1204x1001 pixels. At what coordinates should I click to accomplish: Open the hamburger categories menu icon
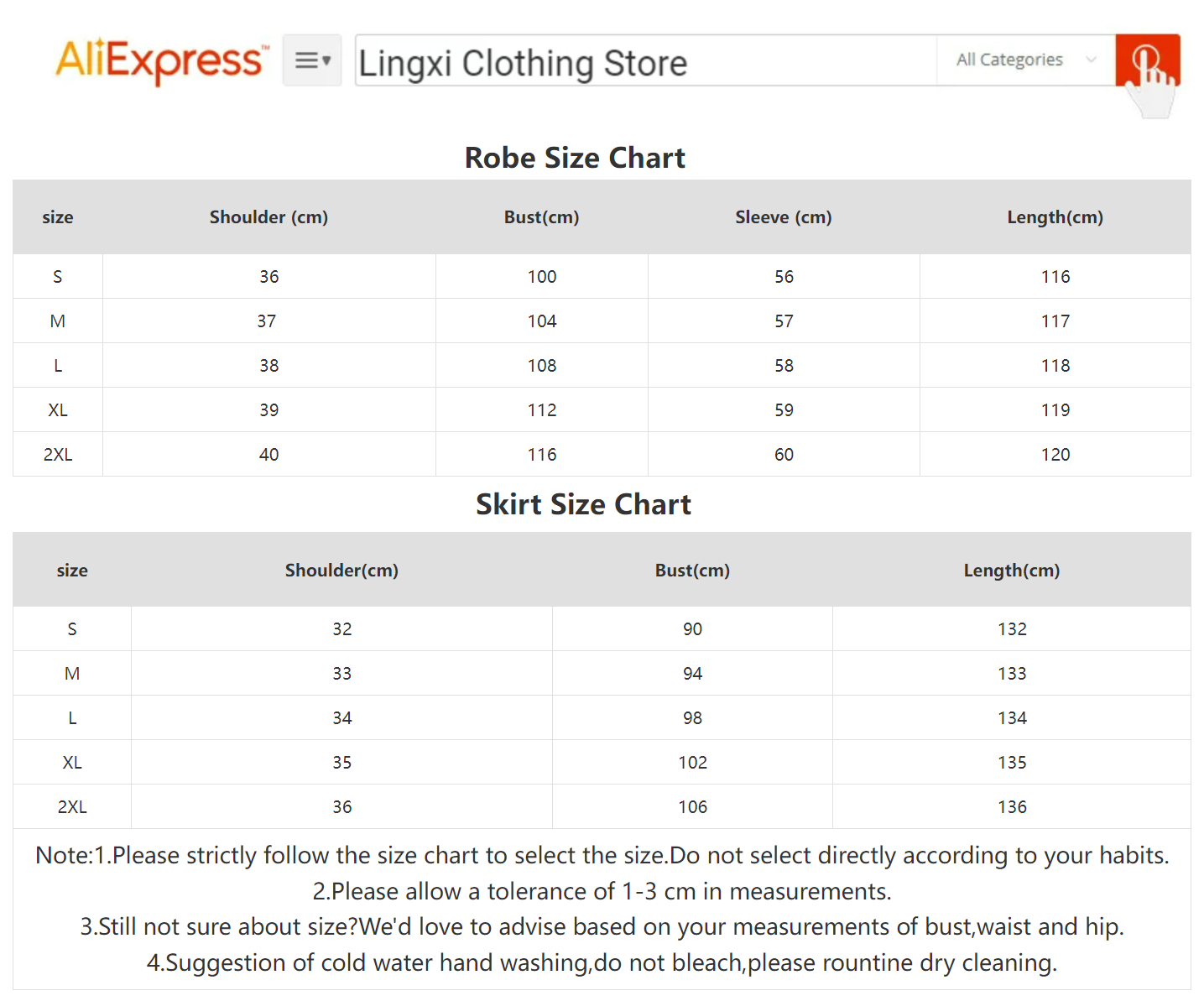312,60
